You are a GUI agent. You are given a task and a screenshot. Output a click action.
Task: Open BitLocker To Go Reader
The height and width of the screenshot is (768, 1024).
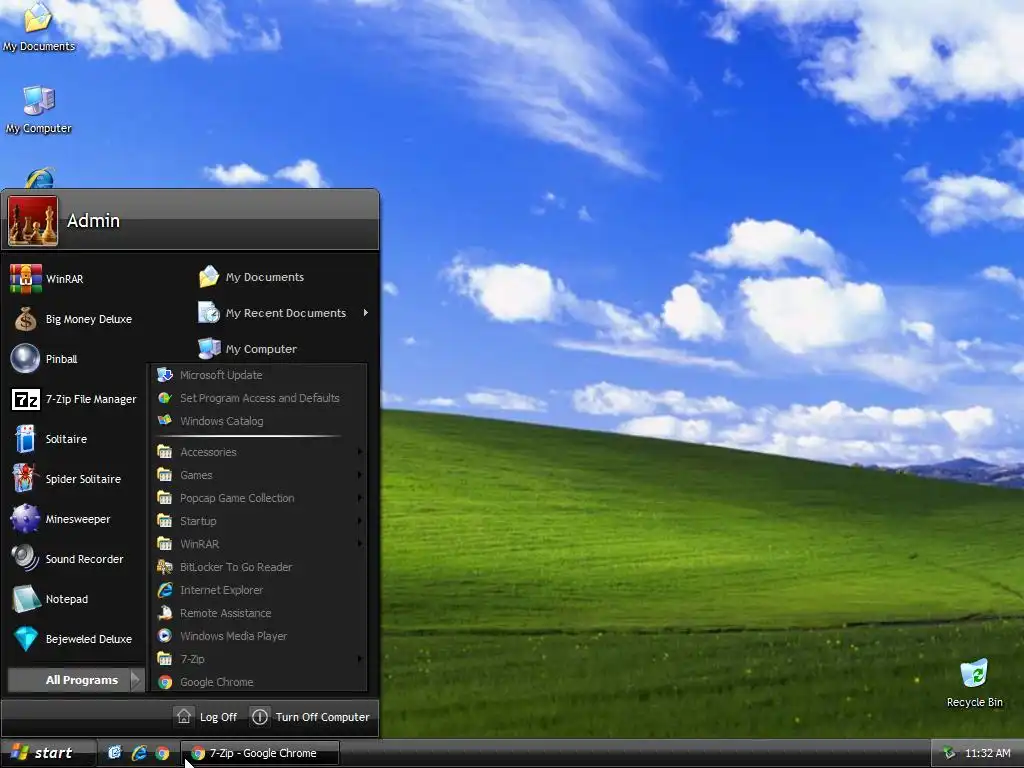(259, 567)
